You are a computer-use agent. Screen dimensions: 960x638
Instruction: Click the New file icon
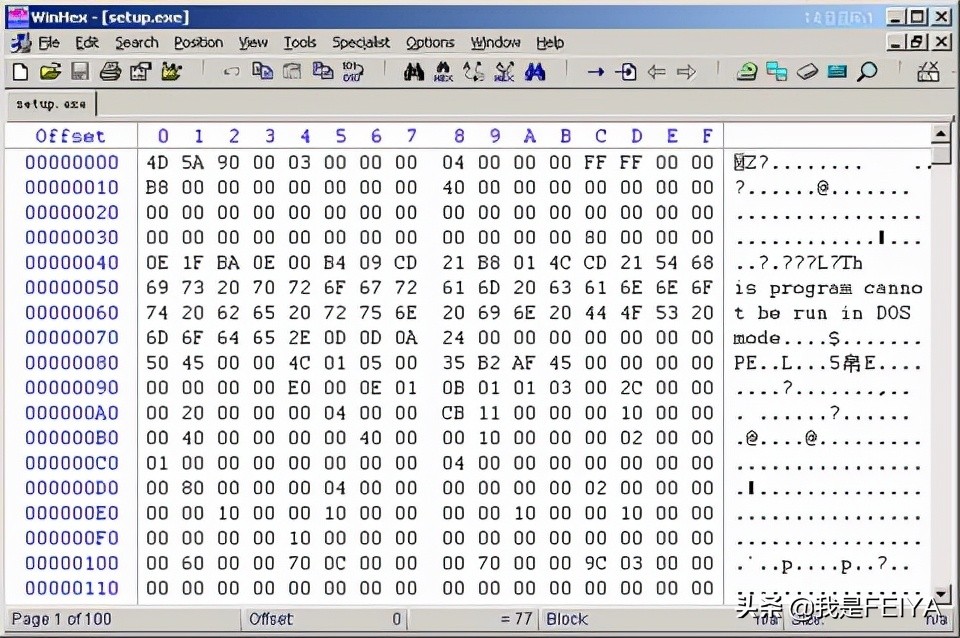coord(20,72)
